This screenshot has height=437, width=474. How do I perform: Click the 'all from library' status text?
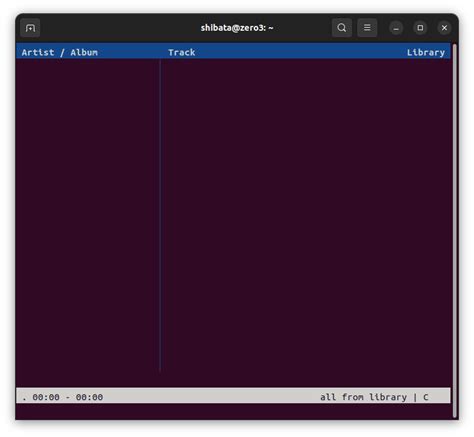(x=363, y=397)
